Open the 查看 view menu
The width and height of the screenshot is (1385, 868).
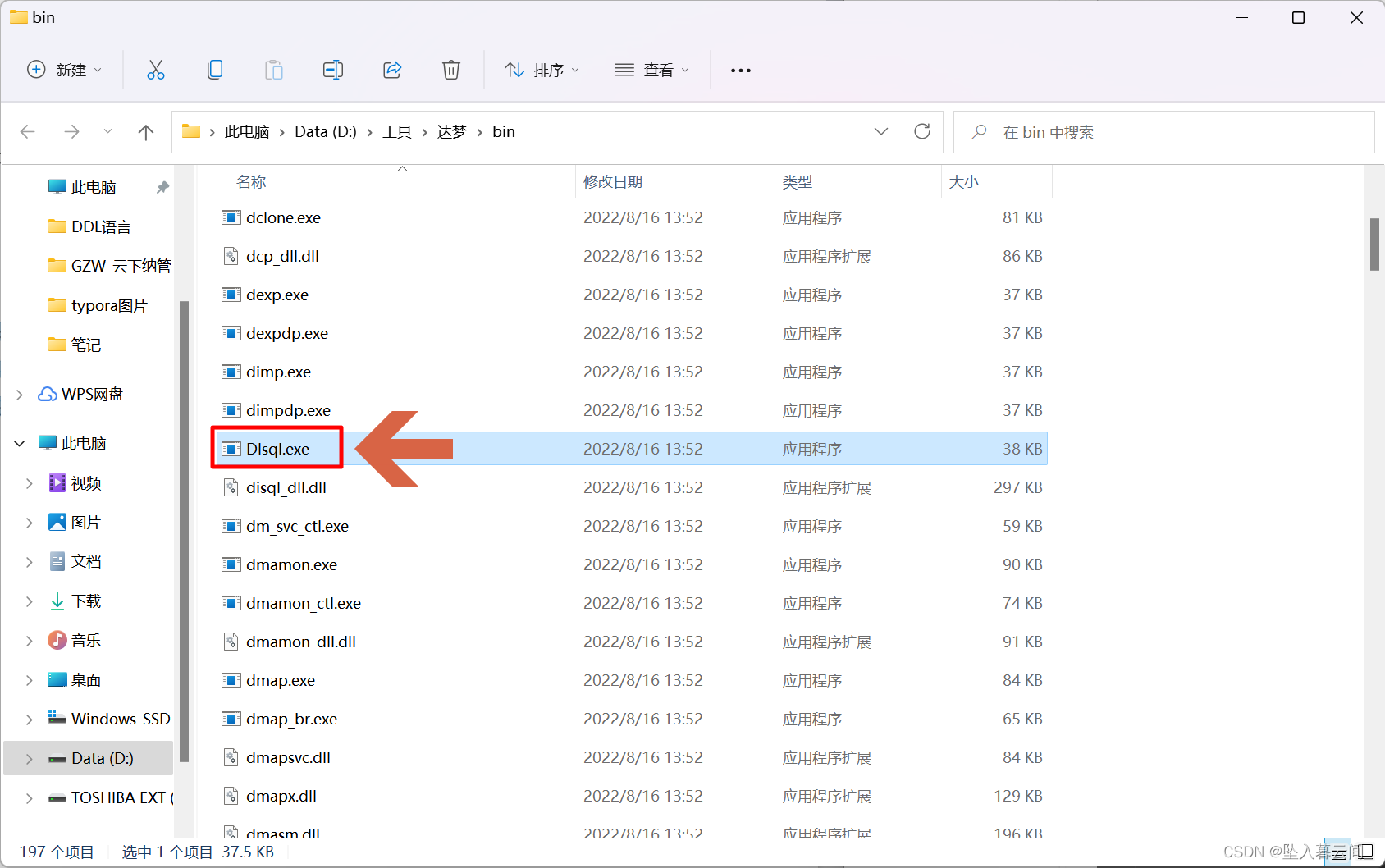pos(652,70)
